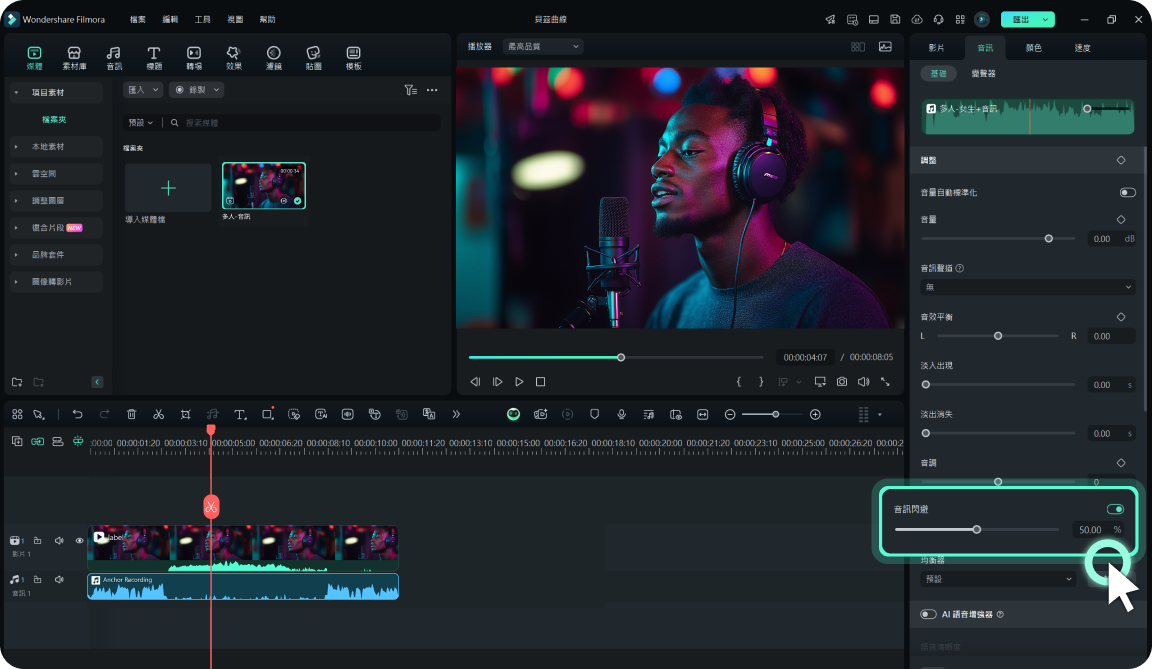Viewport: 1152px width, 669px height.
Task: Toggle 音量自動標準化 auto normalization switch
Action: coord(1127,192)
